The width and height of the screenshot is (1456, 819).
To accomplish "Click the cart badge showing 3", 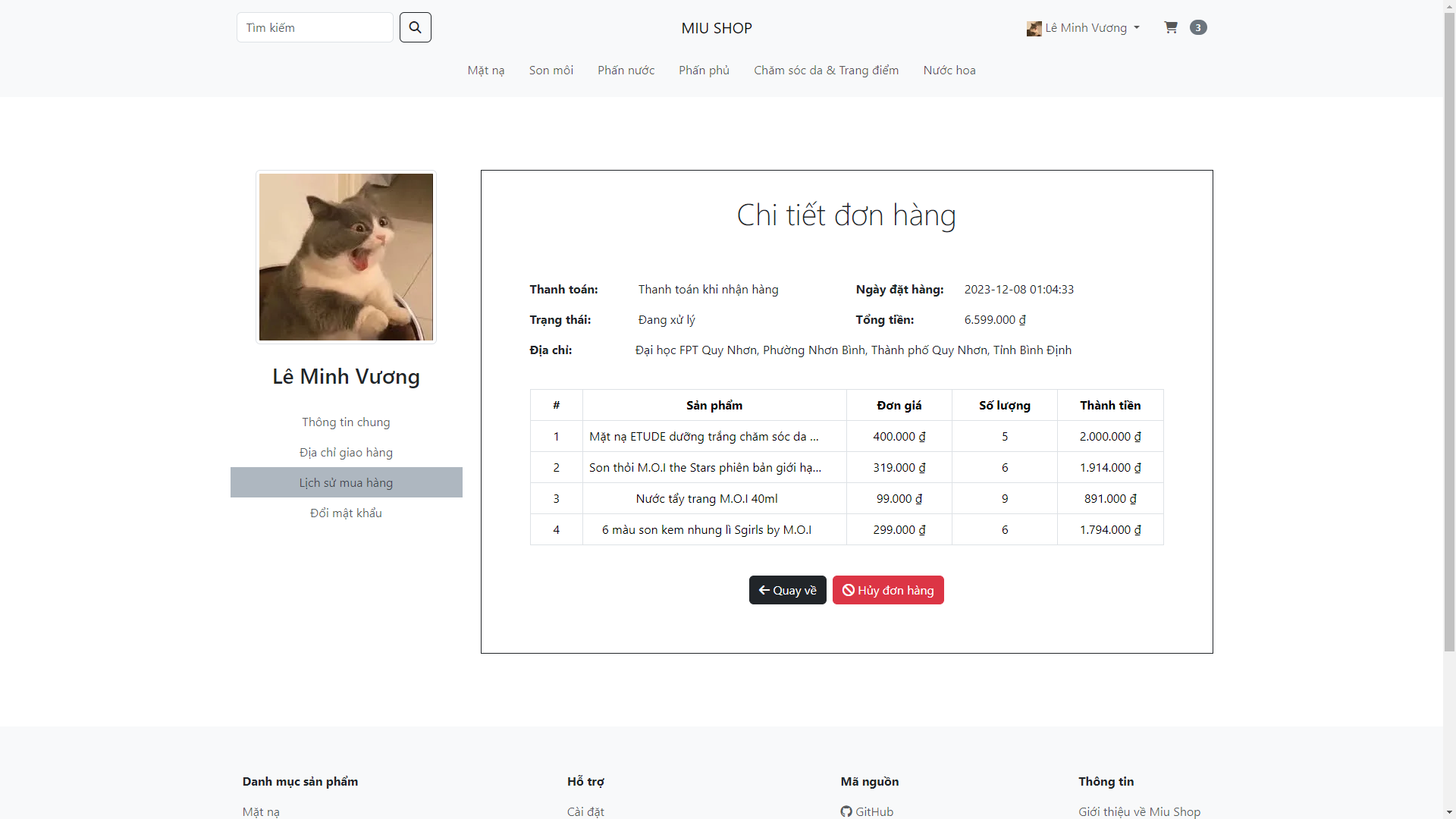I will point(1198,27).
